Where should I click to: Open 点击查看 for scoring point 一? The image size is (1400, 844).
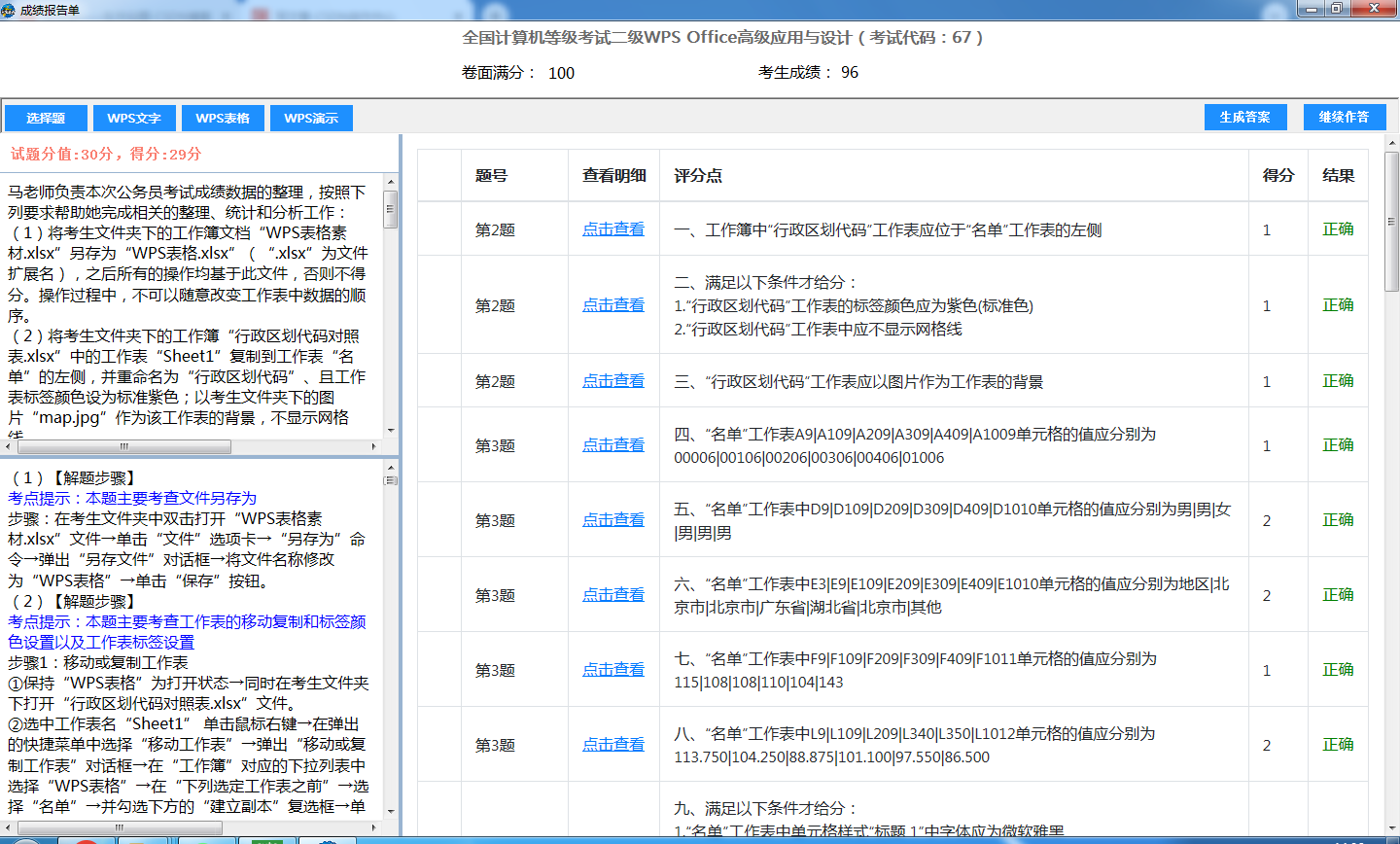pyautogui.click(x=613, y=229)
